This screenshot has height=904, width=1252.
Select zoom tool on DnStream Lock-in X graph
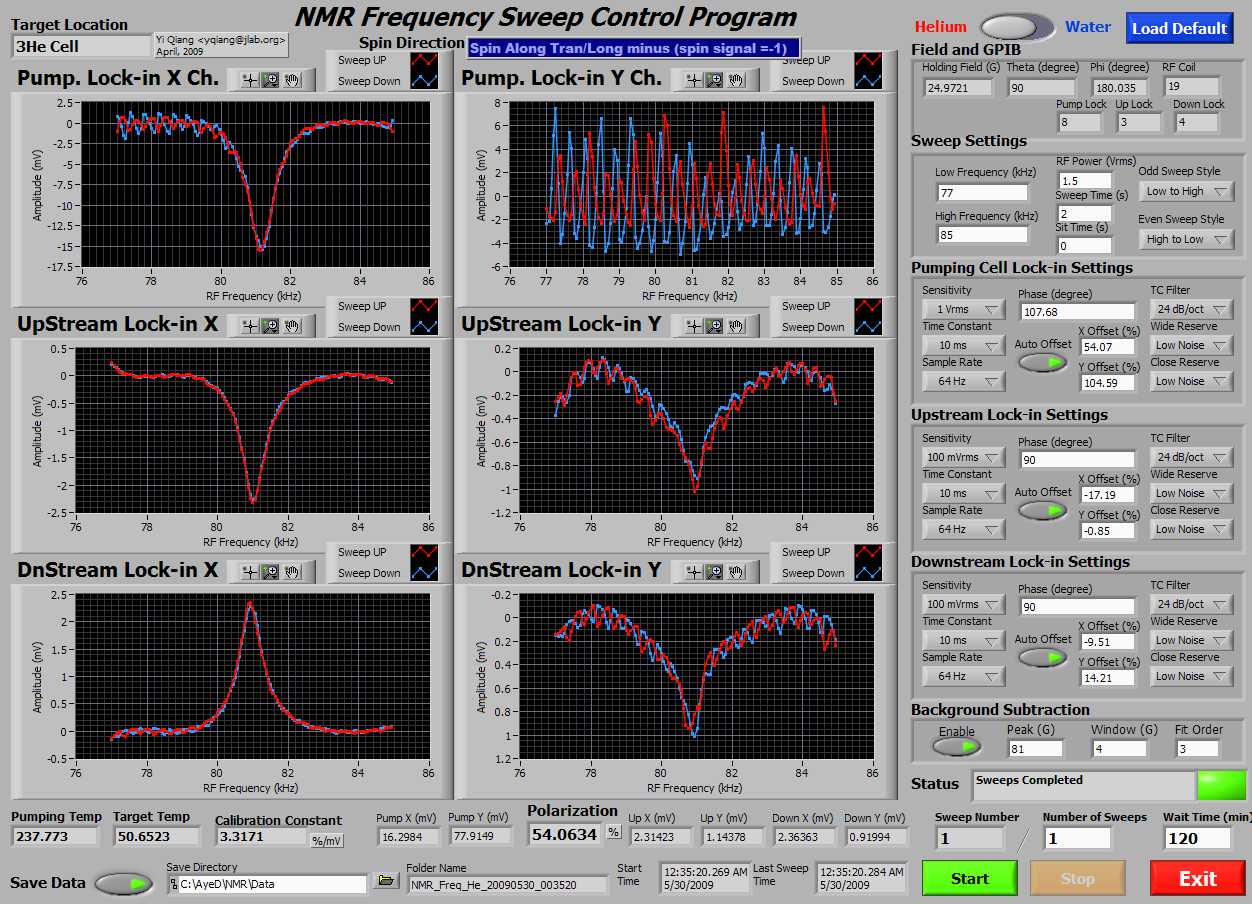[270, 571]
